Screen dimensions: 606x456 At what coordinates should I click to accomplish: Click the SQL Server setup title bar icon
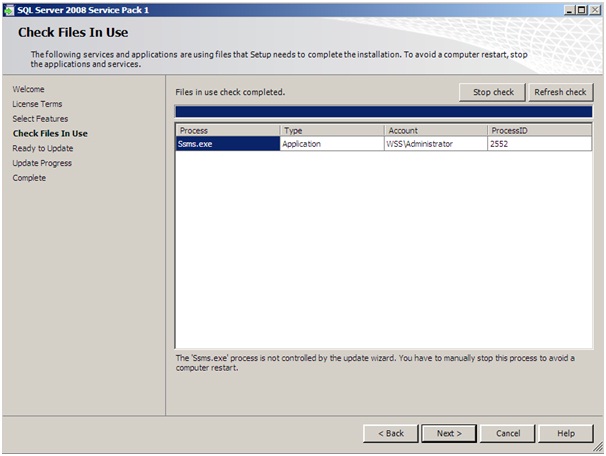tap(9, 10)
